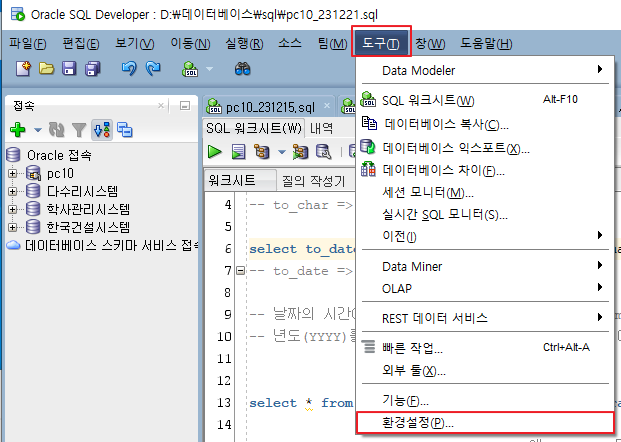Image resolution: width=621 pixels, height=442 pixels.
Task: Click the Redo arrow icon
Action: point(153,69)
